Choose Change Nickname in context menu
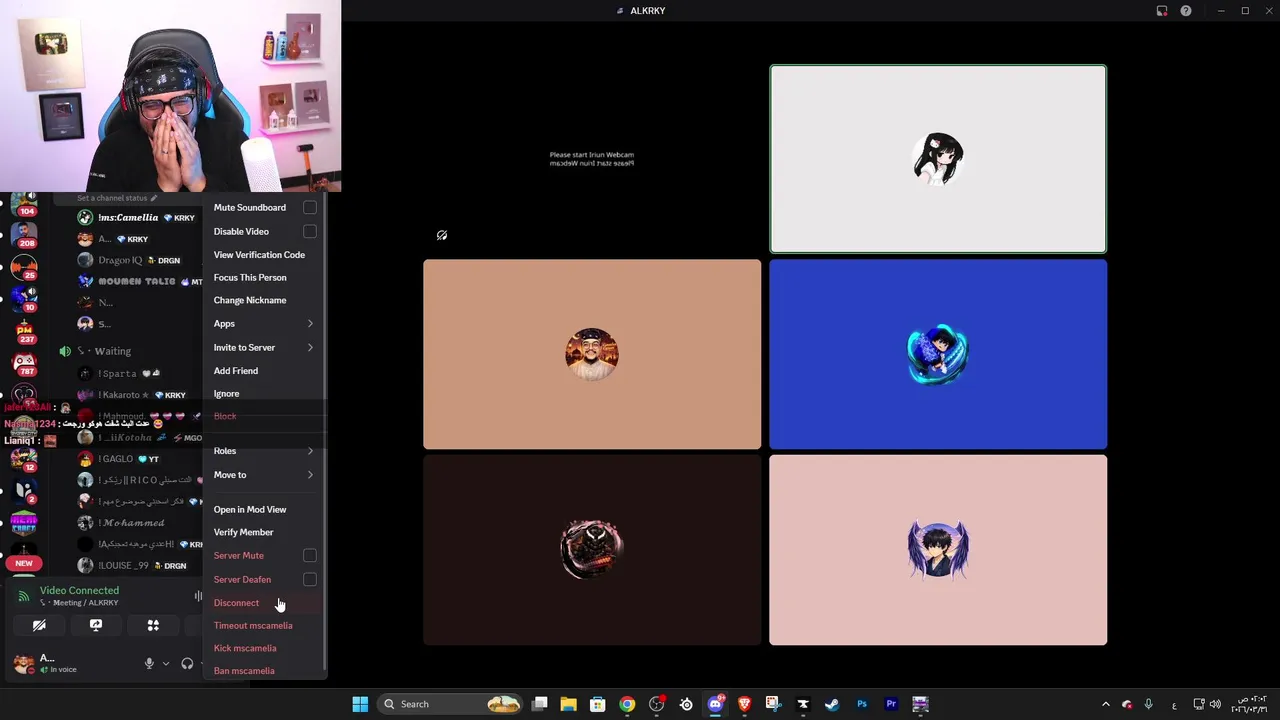 point(250,301)
